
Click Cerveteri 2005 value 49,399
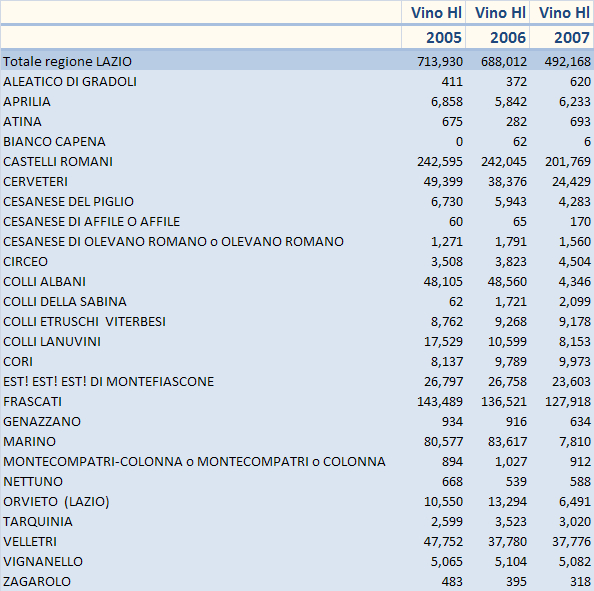pos(443,182)
